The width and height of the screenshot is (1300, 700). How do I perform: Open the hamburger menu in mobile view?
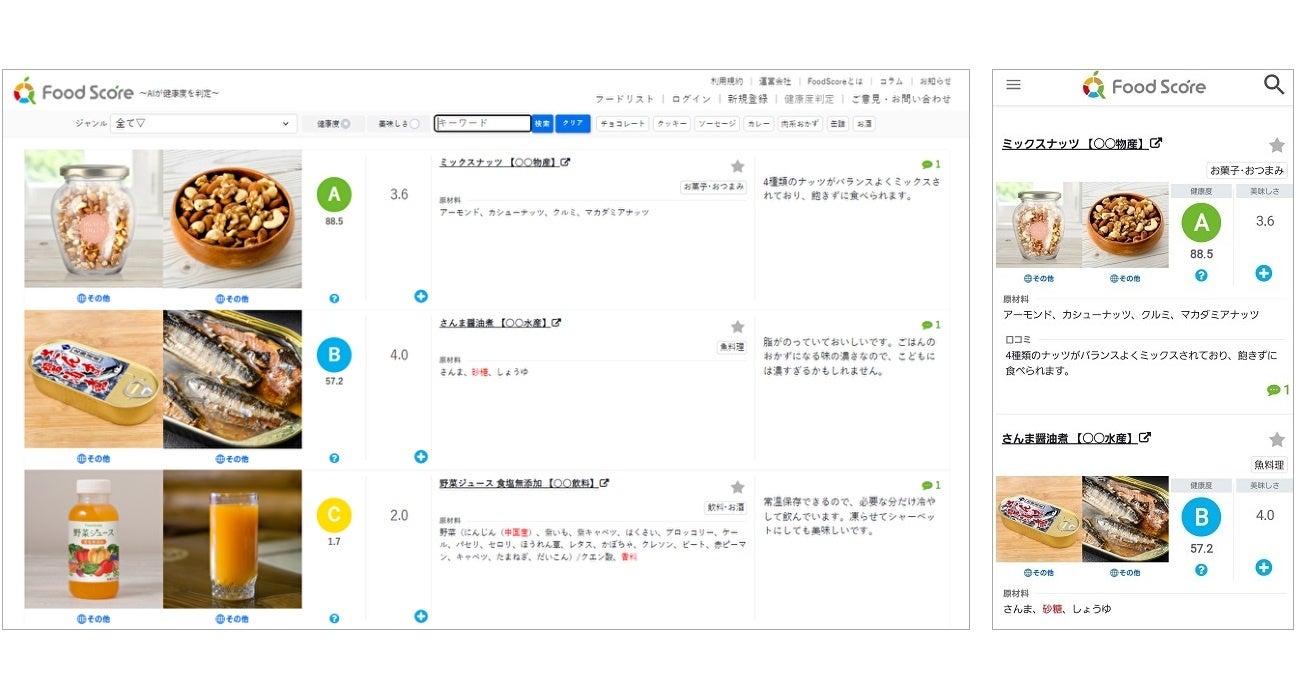[1013, 85]
